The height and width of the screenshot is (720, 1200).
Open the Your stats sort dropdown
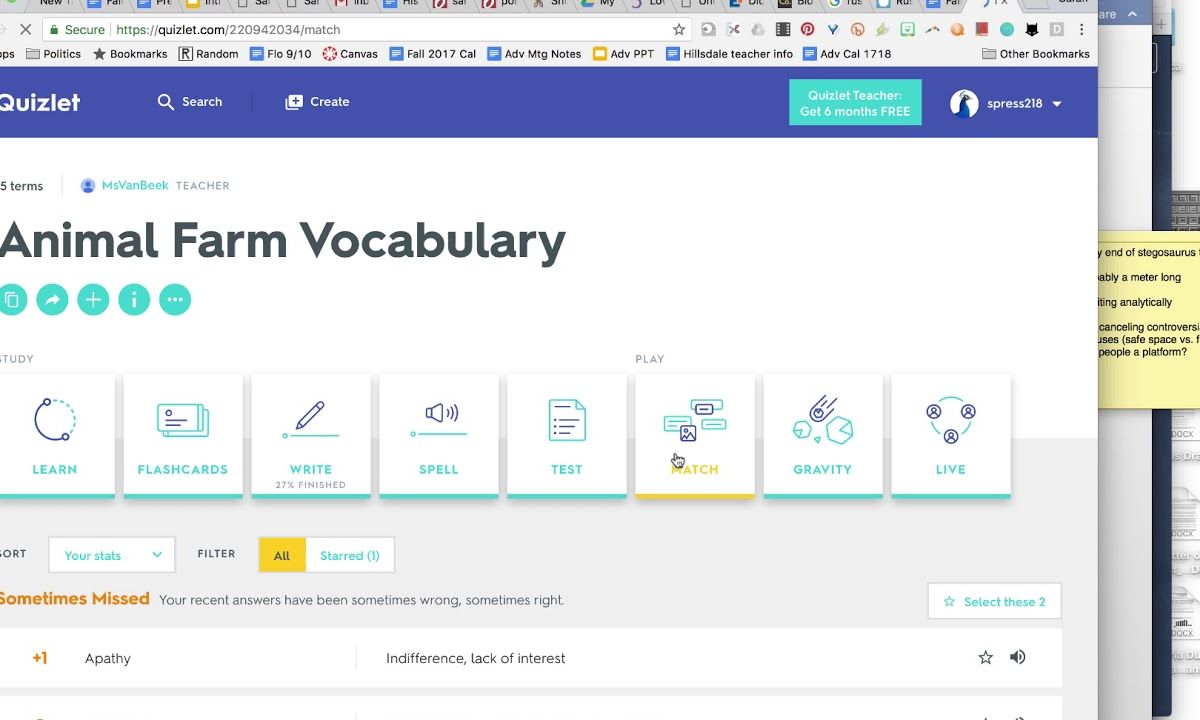(x=112, y=555)
